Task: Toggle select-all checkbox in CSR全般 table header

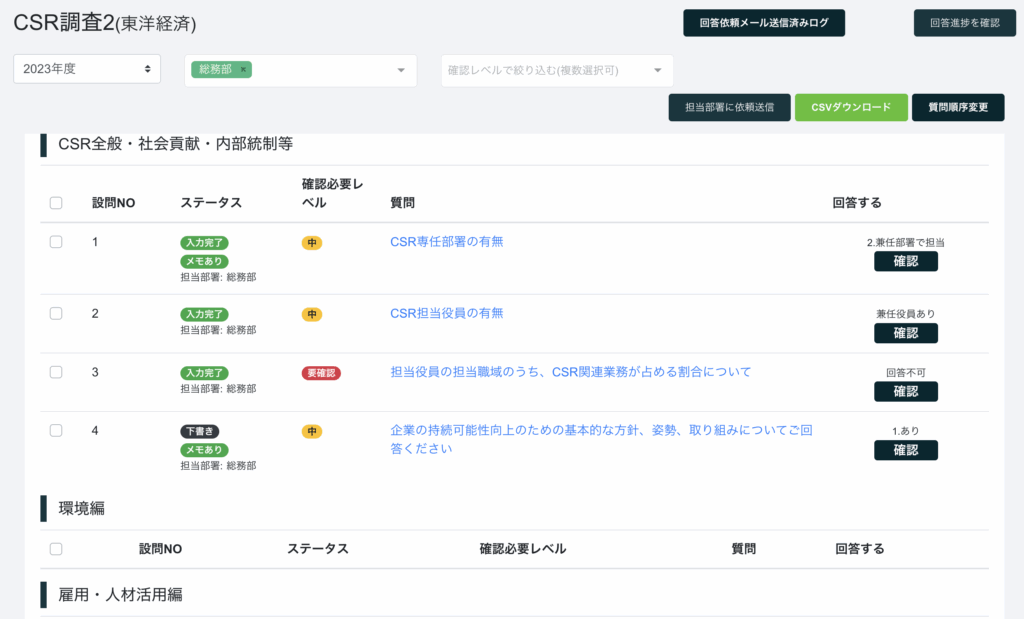Action: tap(56, 203)
